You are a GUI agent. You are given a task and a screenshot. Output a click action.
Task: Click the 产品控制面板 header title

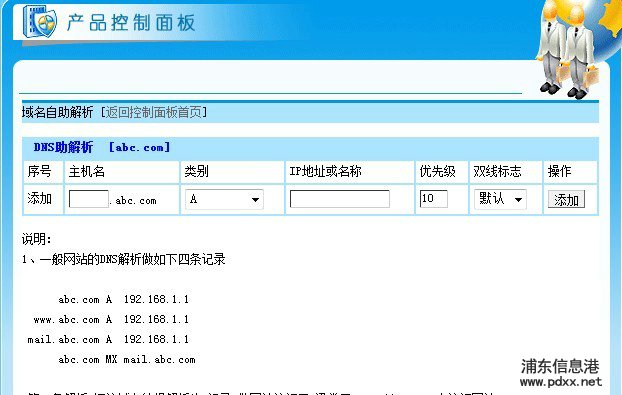point(131,22)
